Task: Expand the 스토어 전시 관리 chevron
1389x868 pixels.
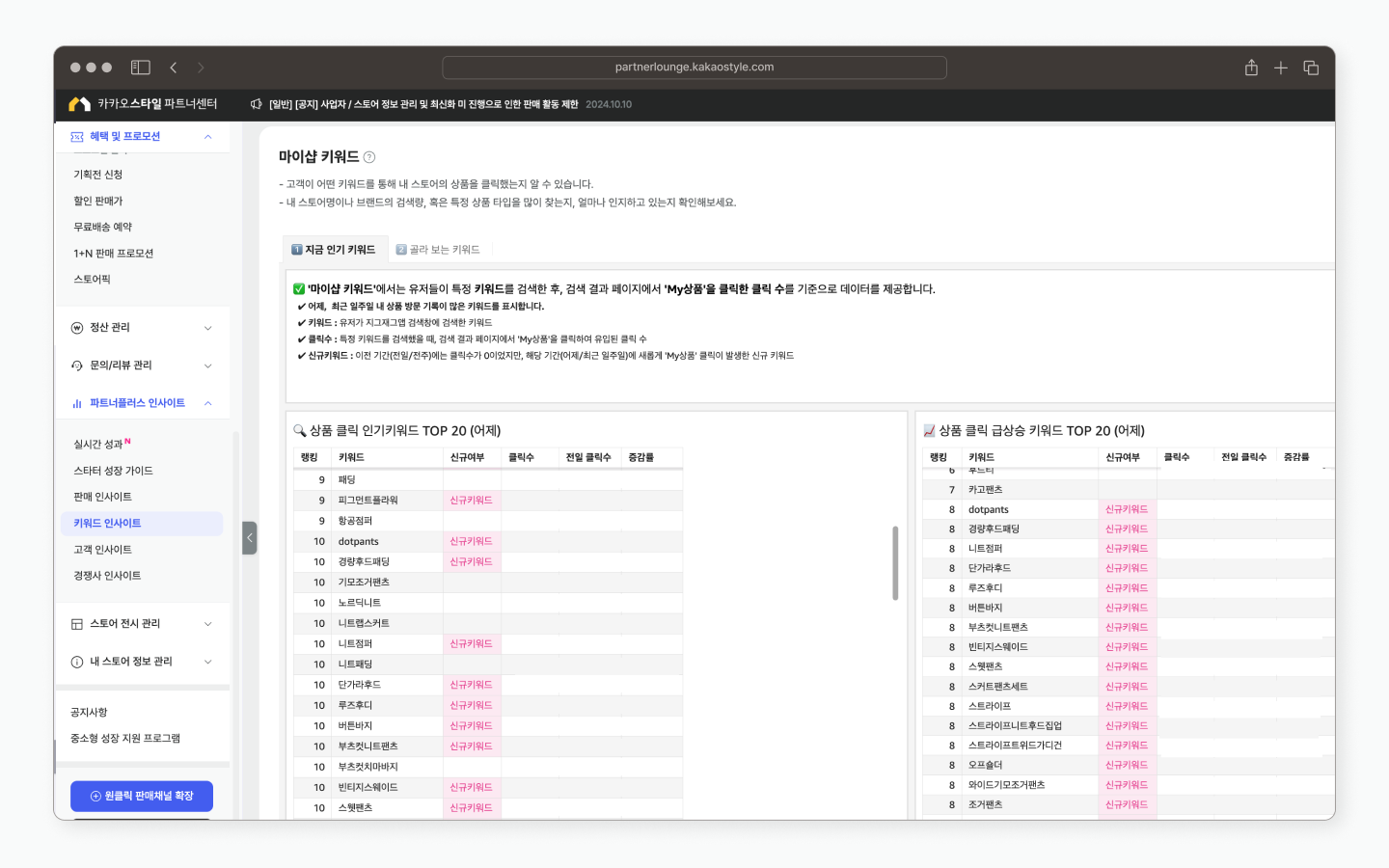Action: (208, 624)
